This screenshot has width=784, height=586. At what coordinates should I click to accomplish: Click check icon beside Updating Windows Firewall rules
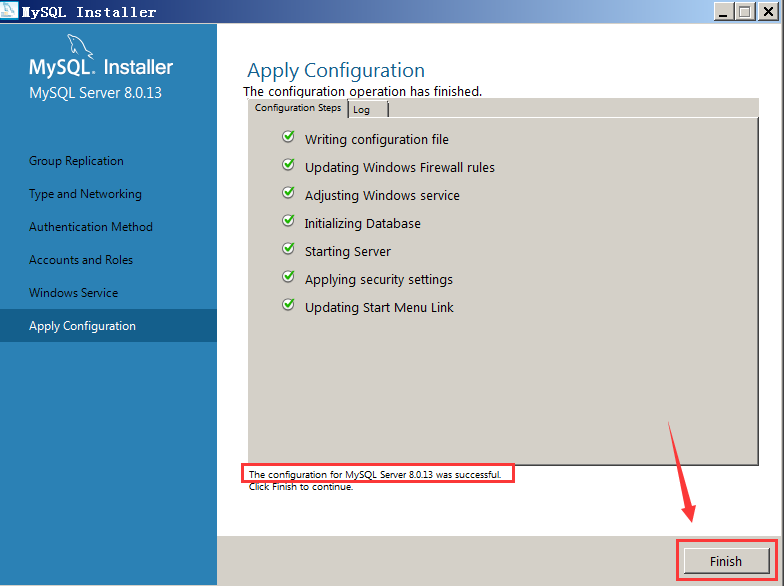coord(288,164)
